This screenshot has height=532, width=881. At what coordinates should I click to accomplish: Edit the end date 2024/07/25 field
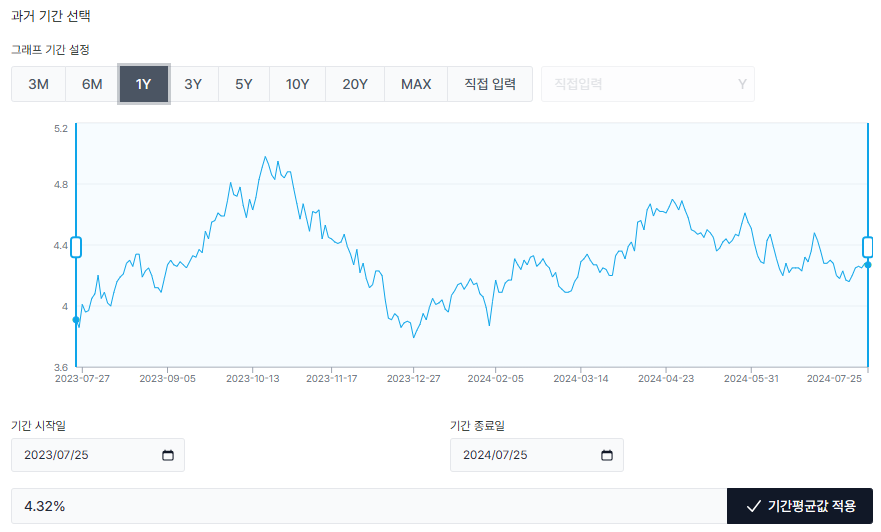pyautogui.click(x=537, y=455)
